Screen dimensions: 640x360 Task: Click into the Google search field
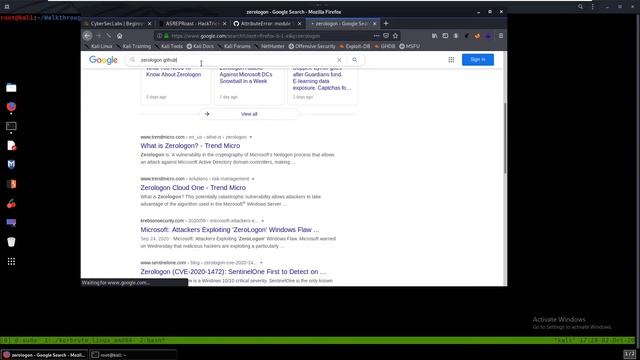coord(237,60)
